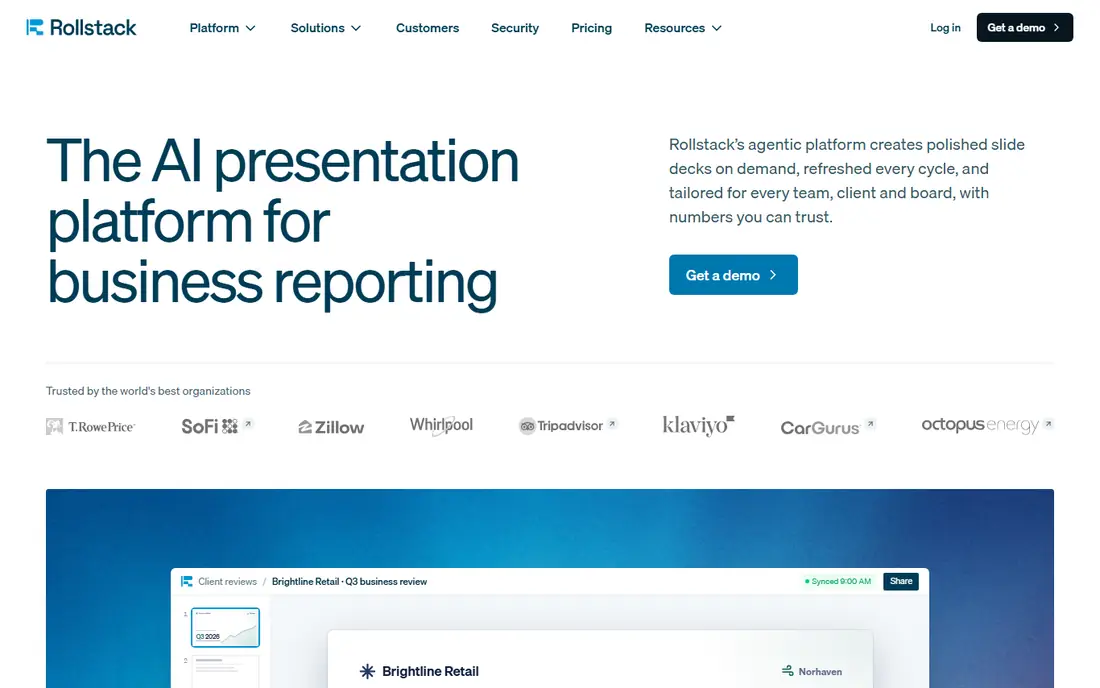This screenshot has height=688, width=1100.
Task: Click the Klaviyo logo
Action: 698,425
